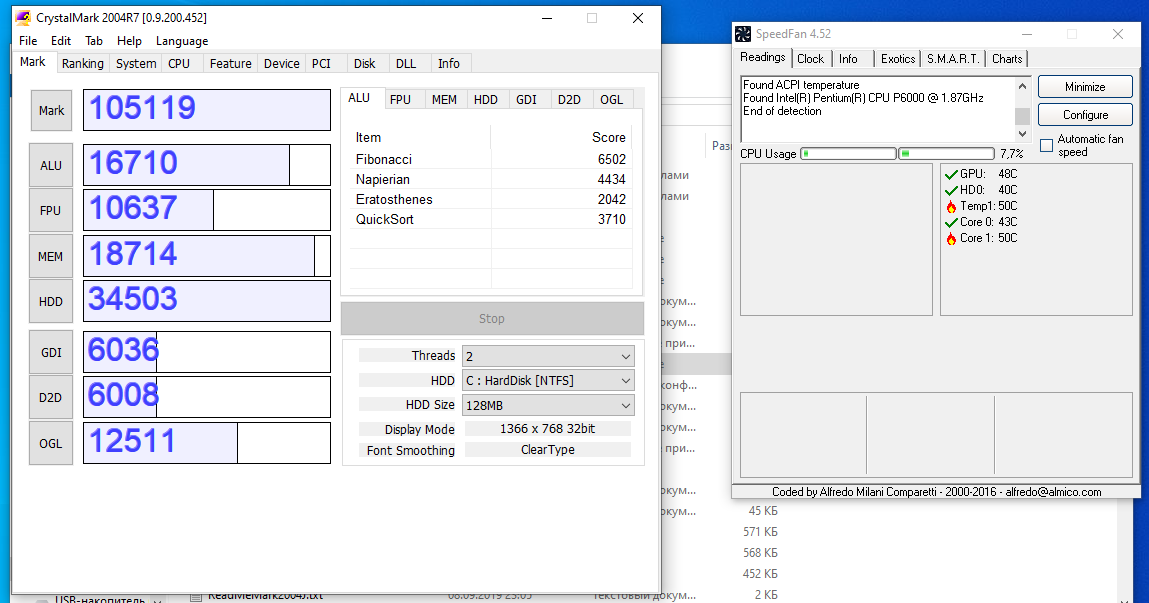
Task: Click the Temp1 flame warning icon
Action: [x=951, y=207]
